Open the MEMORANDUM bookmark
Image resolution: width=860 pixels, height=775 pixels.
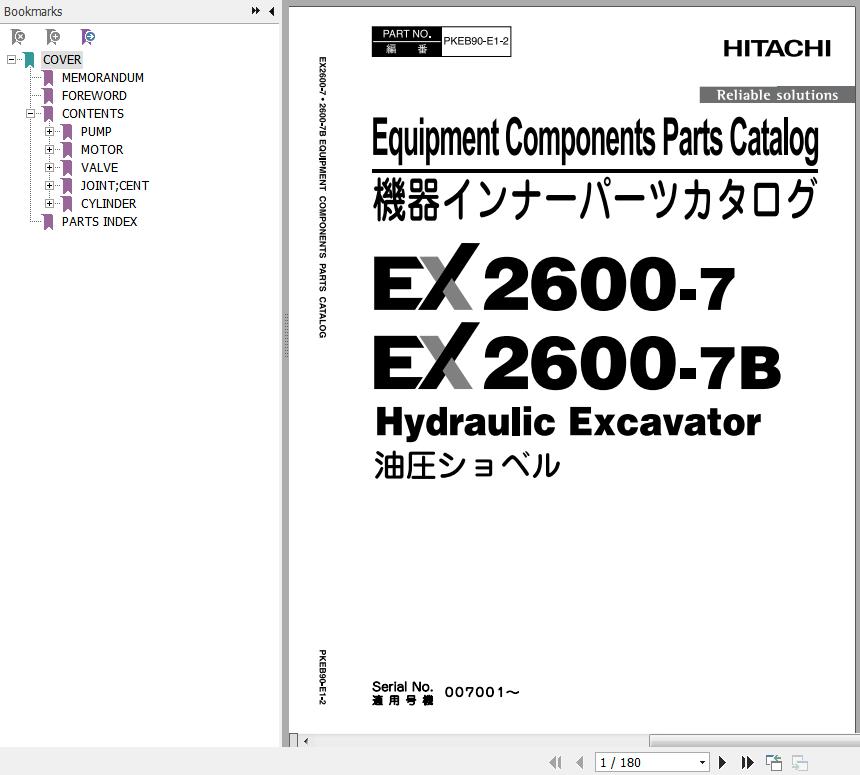(103, 77)
